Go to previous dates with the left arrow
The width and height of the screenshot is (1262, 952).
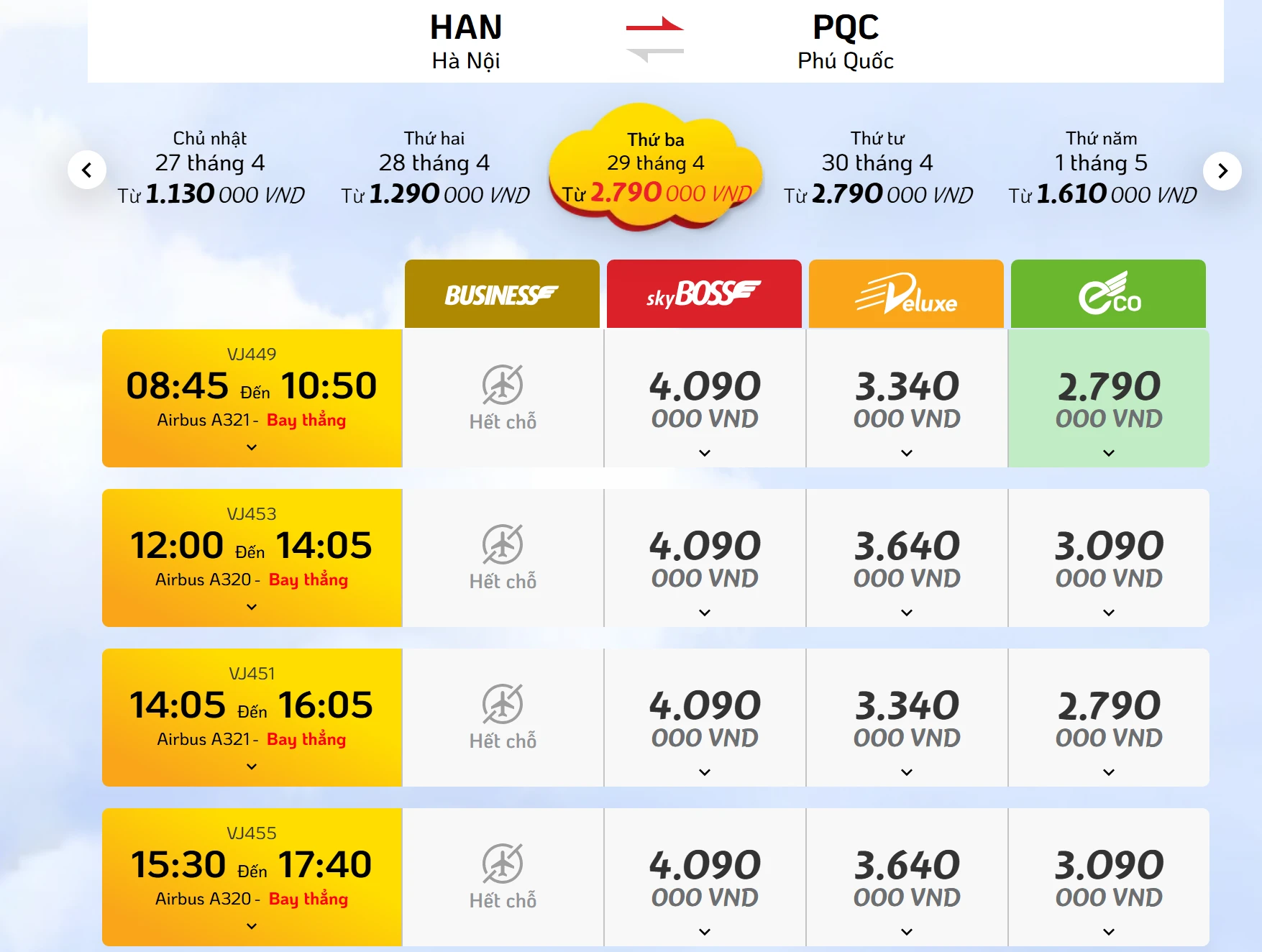pos(87,170)
